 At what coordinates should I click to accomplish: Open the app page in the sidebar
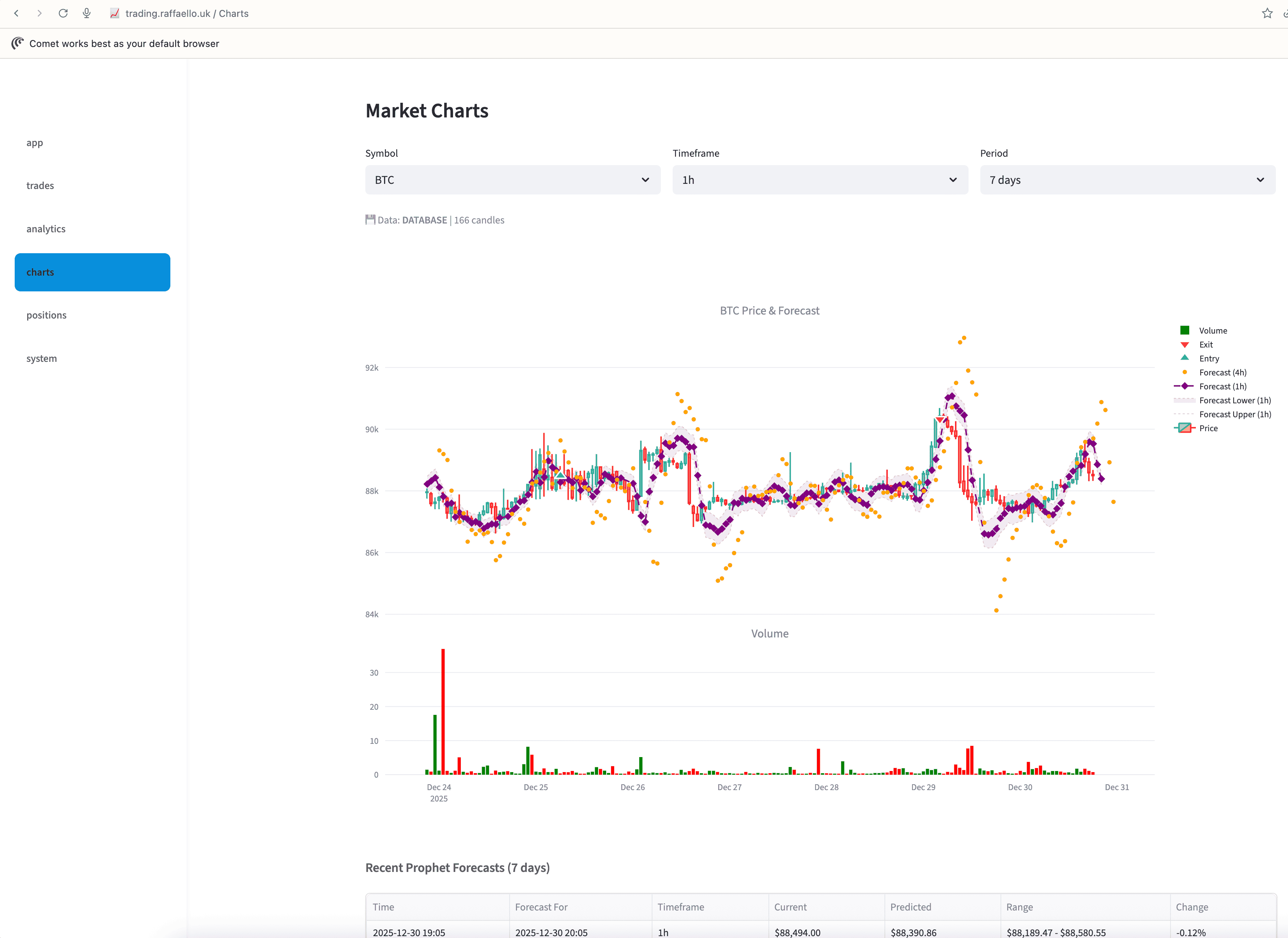tap(93, 142)
